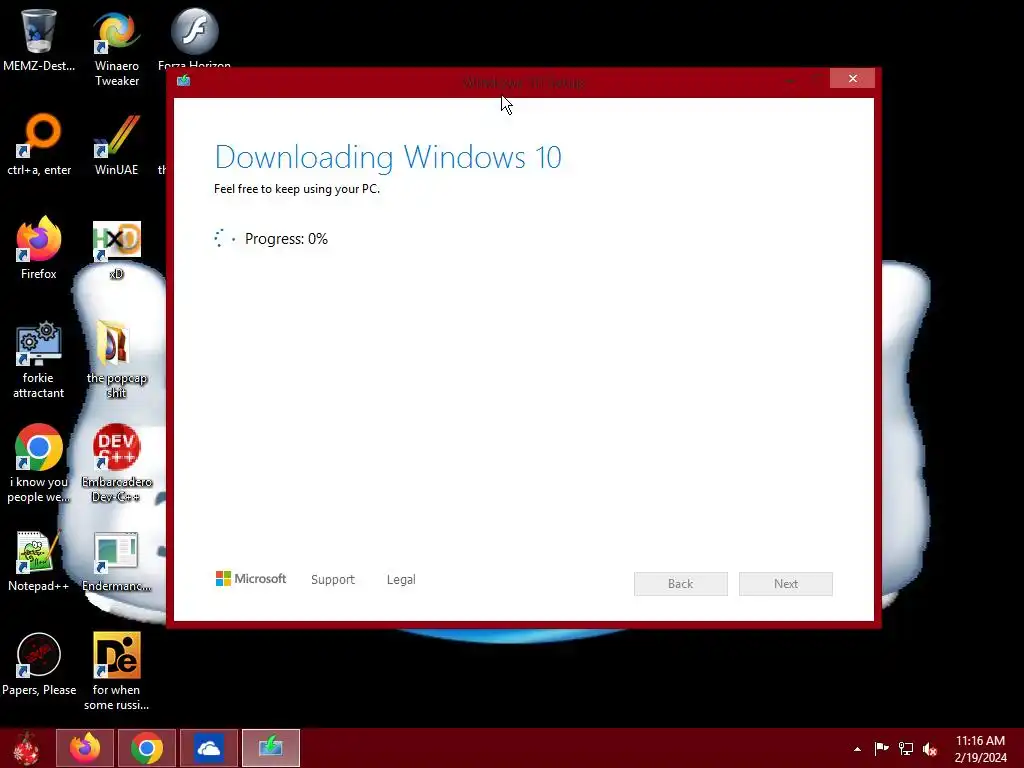Launch the Chrome 'i know you people we...' shortcut

[39, 464]
